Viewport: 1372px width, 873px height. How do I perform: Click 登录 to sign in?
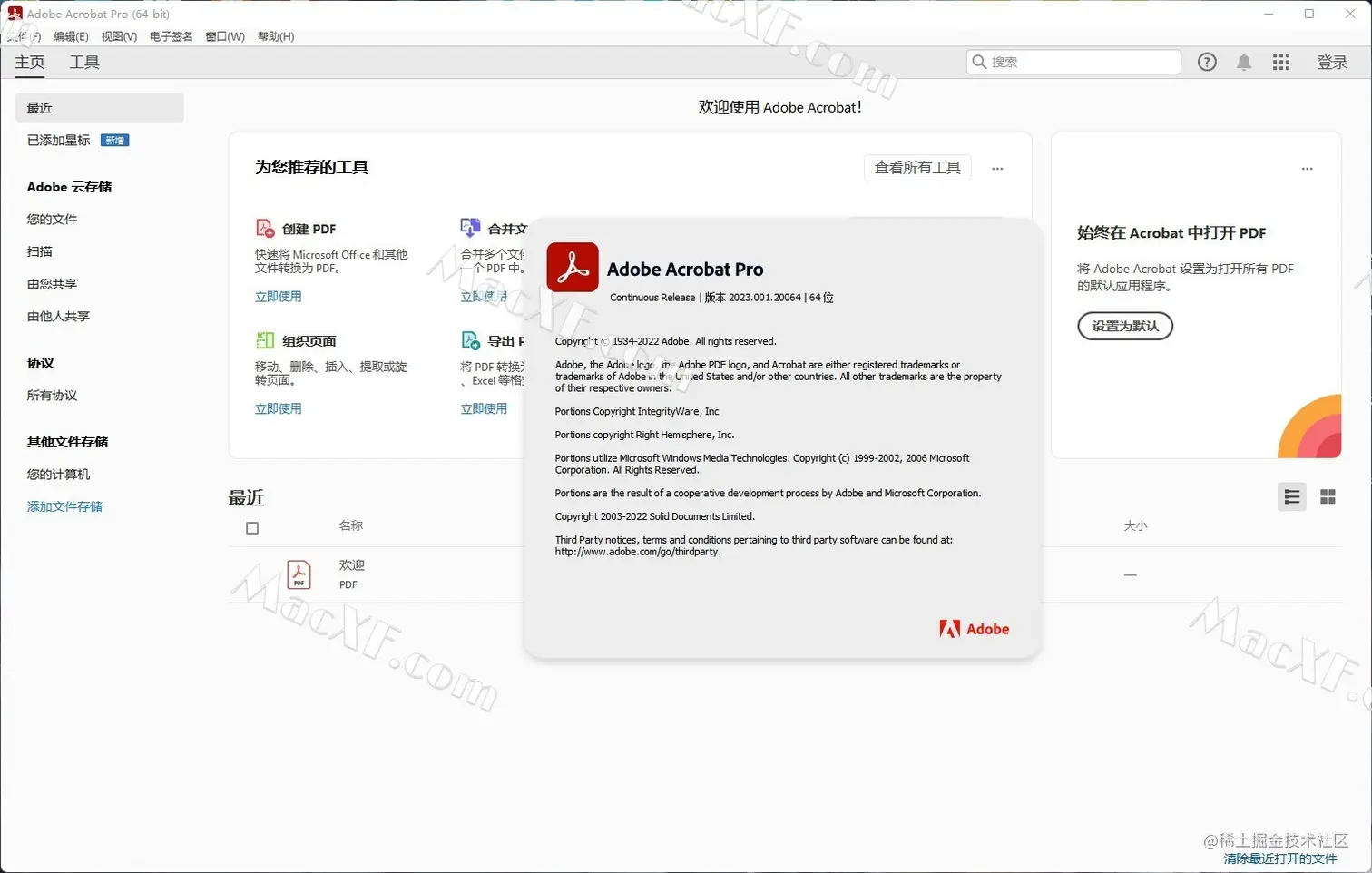[1332, 62]
